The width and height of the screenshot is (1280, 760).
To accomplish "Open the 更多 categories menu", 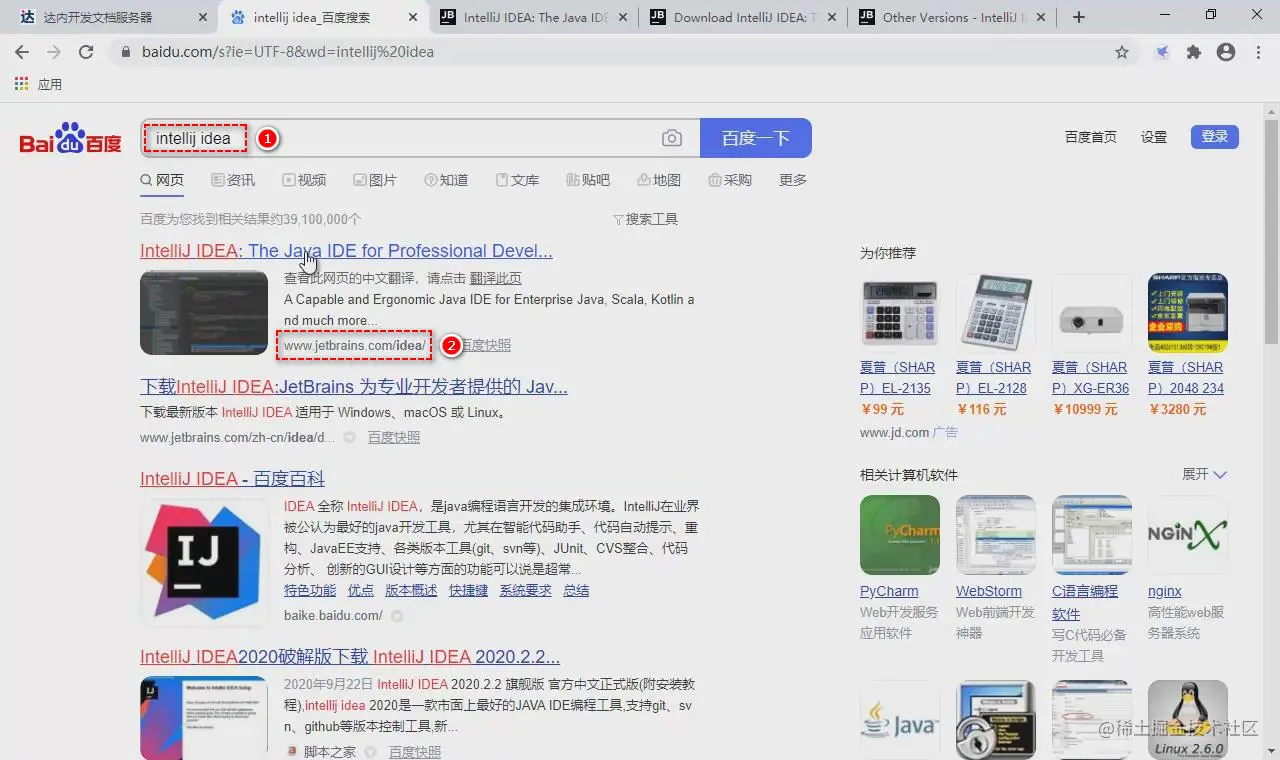I will pos(793,180).
